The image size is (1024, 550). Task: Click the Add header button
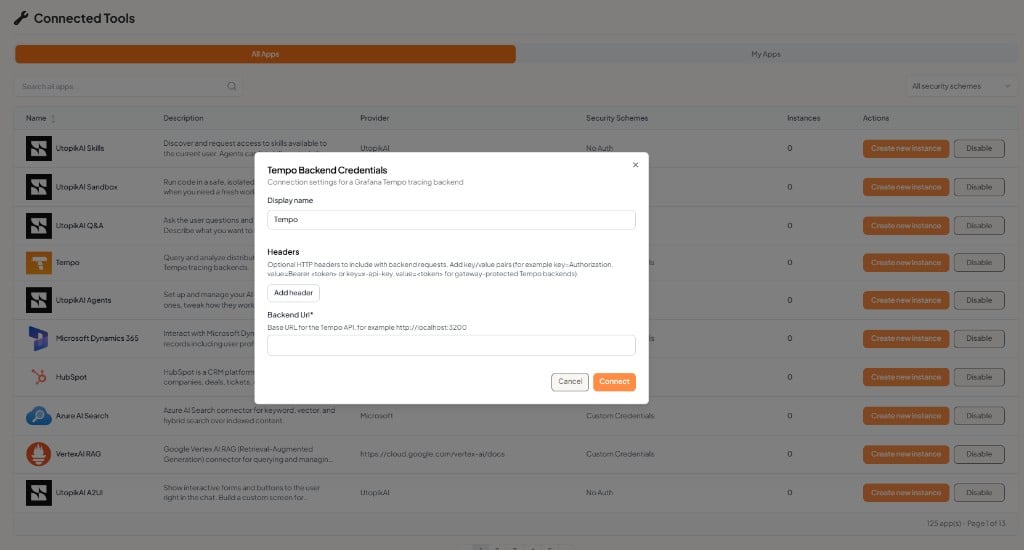pyautogui.click(x=293, y=293)
